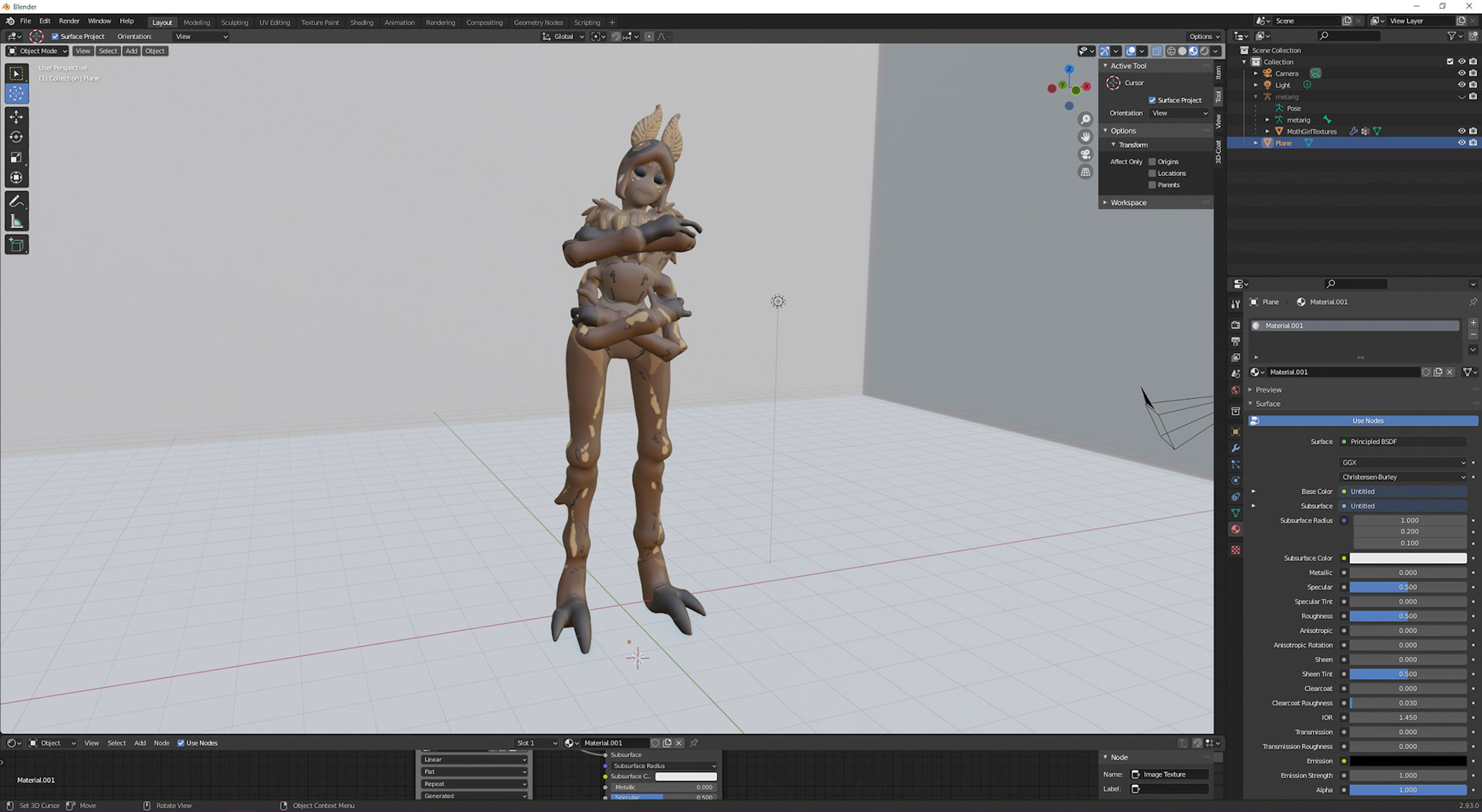Open the Modifier wrench properties tab
Screen dimensions: 1482x812
pos(1235,448)
